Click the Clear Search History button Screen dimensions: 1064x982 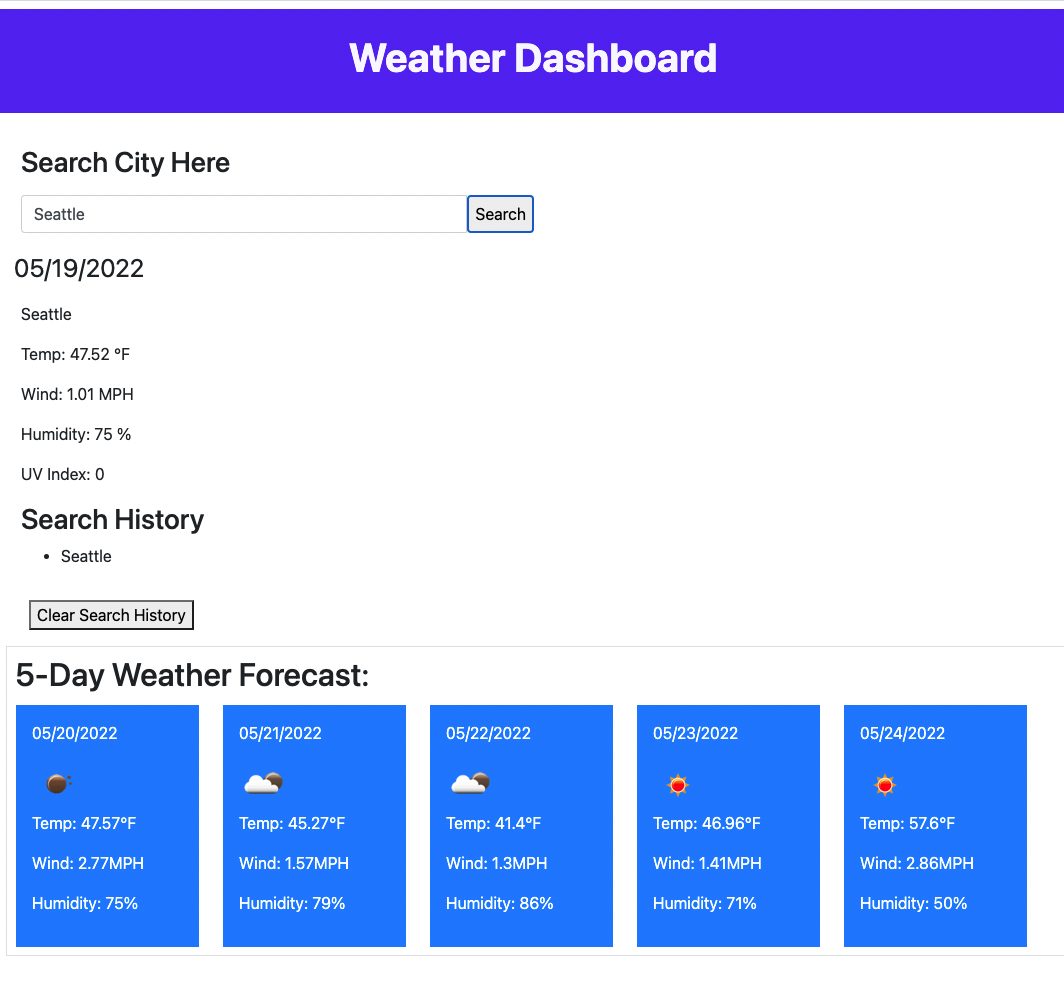111,614
